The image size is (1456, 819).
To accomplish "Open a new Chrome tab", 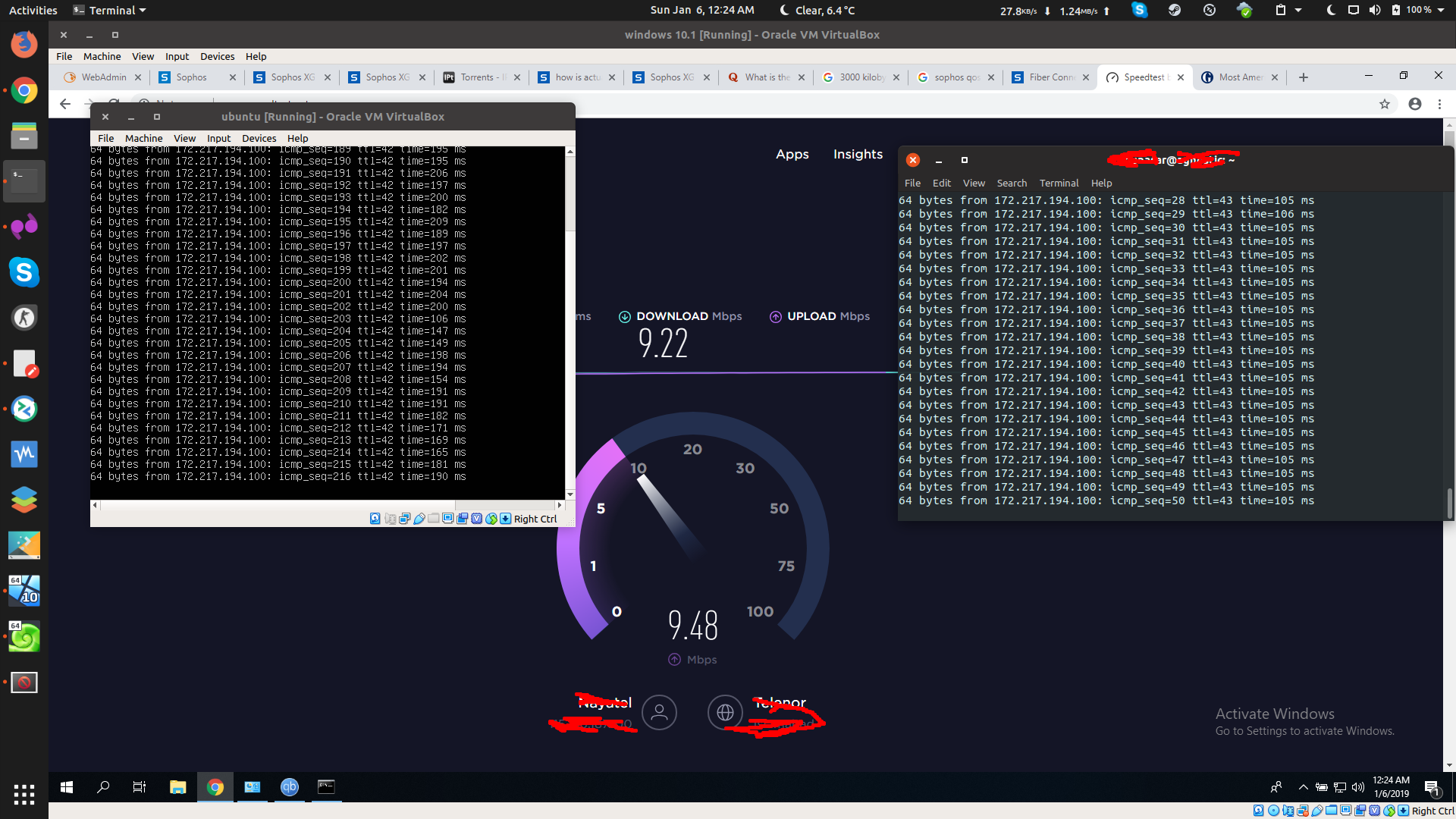I will click(1303, 77).
